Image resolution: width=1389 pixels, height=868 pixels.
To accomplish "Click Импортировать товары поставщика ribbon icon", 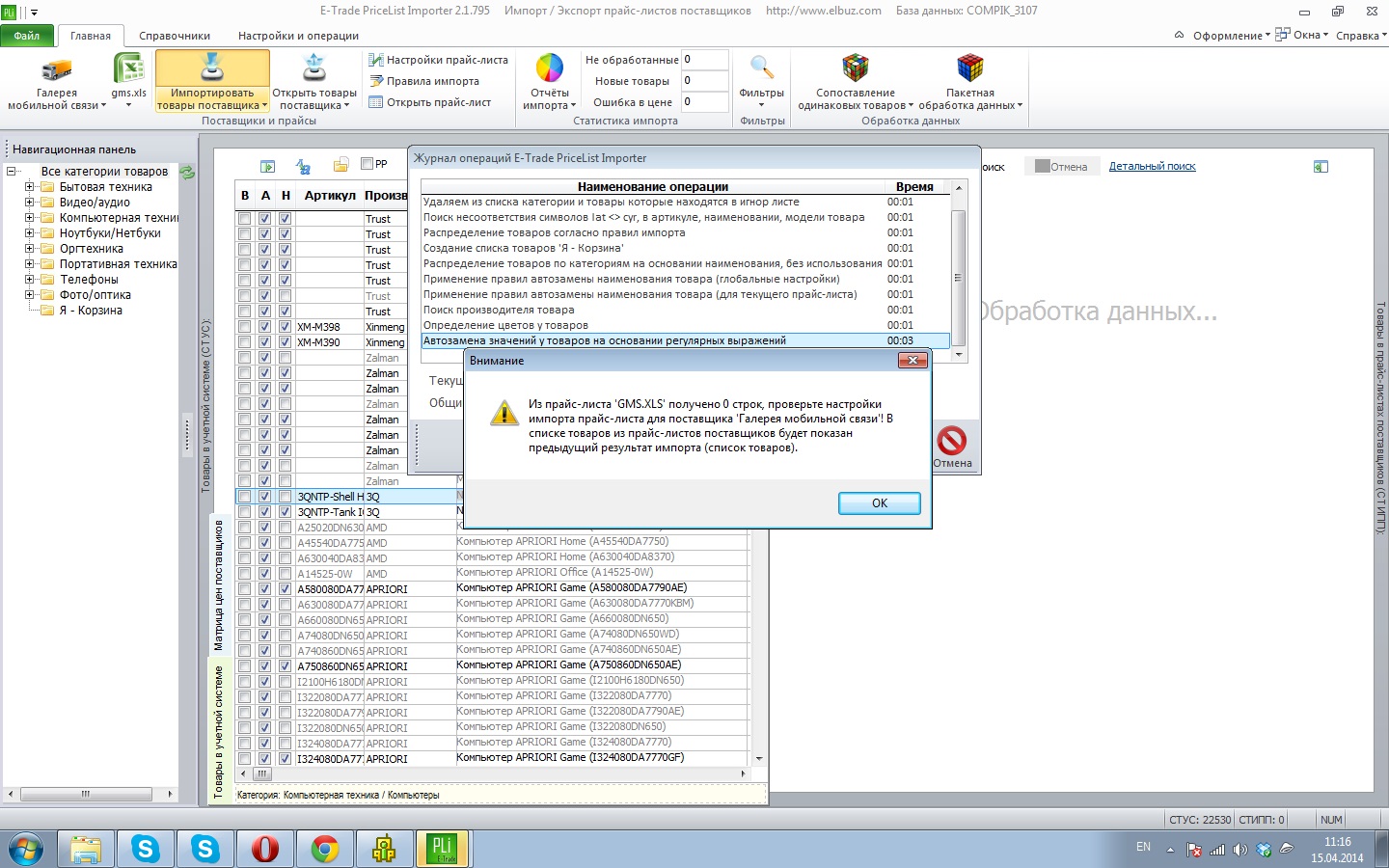I will [212, 68].
